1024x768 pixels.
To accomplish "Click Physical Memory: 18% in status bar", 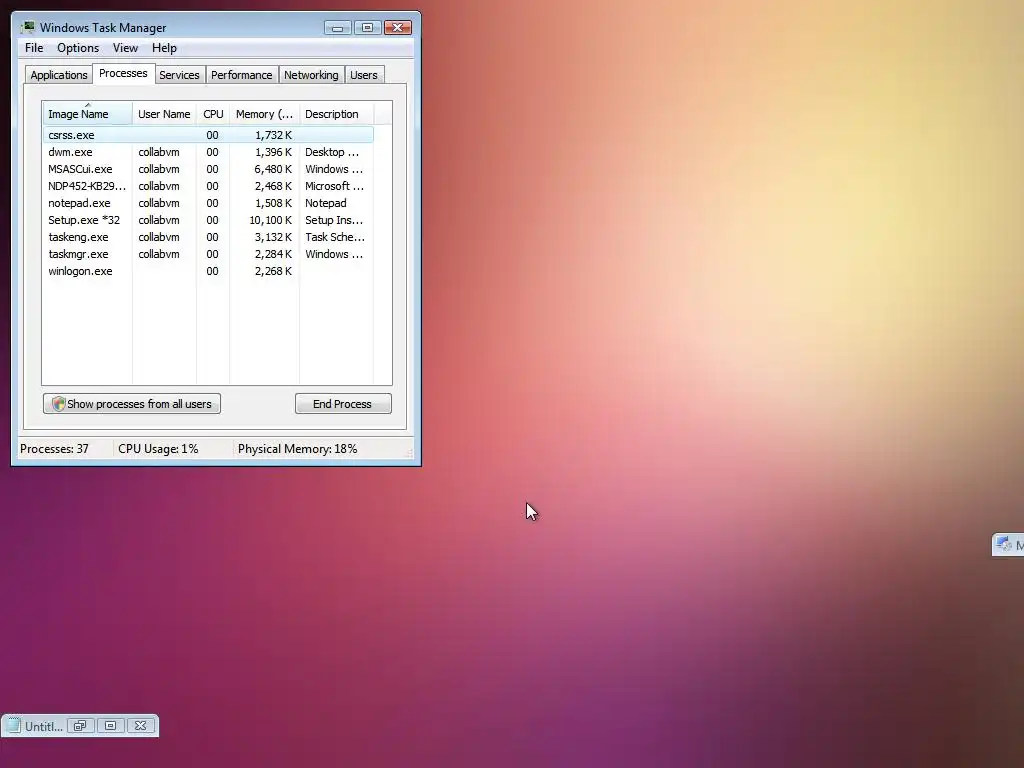I will pyautogui.click(x=297, y=449).
